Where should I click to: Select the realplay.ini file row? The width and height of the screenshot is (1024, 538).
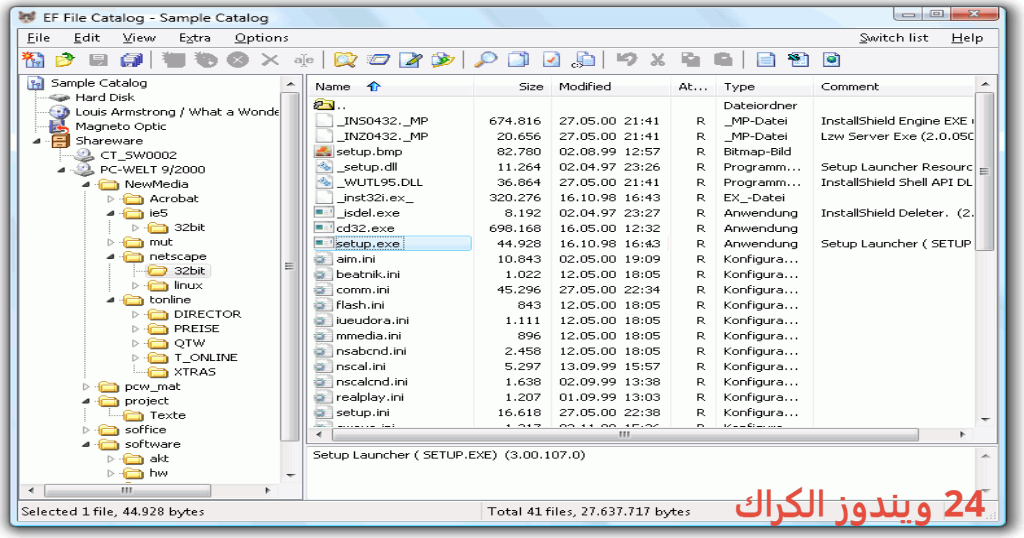(643, 397)
